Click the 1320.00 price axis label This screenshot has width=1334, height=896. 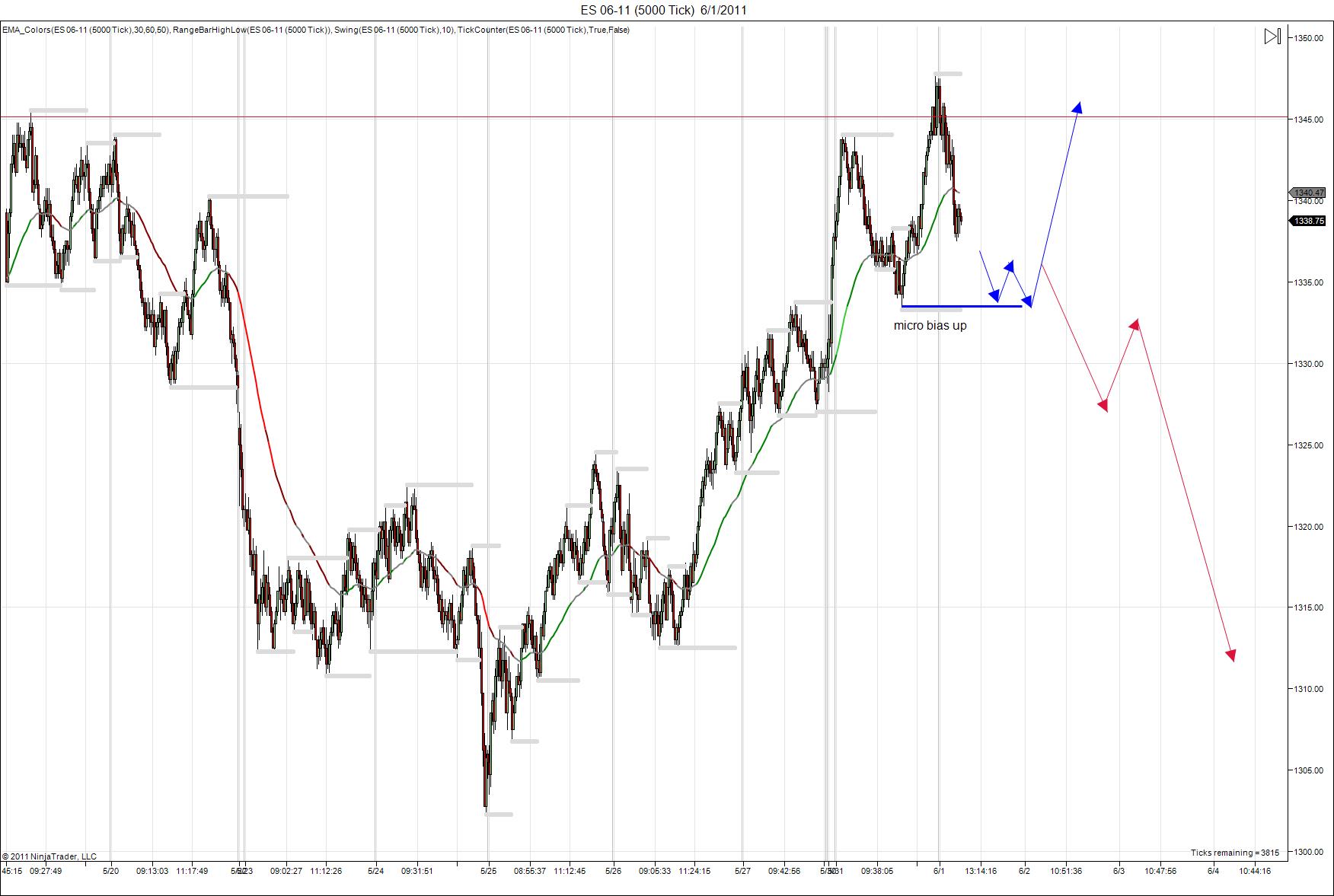tap(1308, 527)
